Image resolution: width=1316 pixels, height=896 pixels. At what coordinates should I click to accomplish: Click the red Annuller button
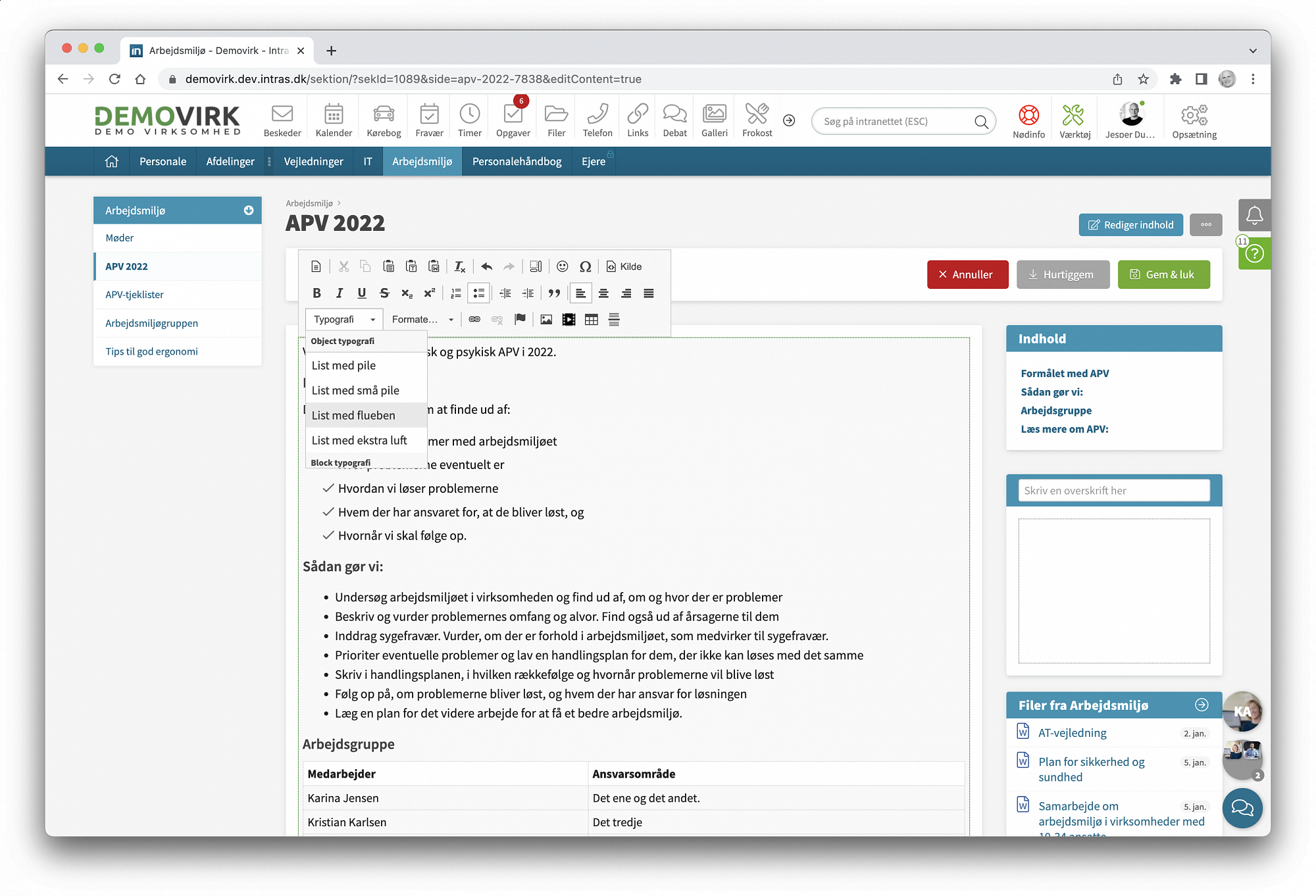click(x=967, y=275)
